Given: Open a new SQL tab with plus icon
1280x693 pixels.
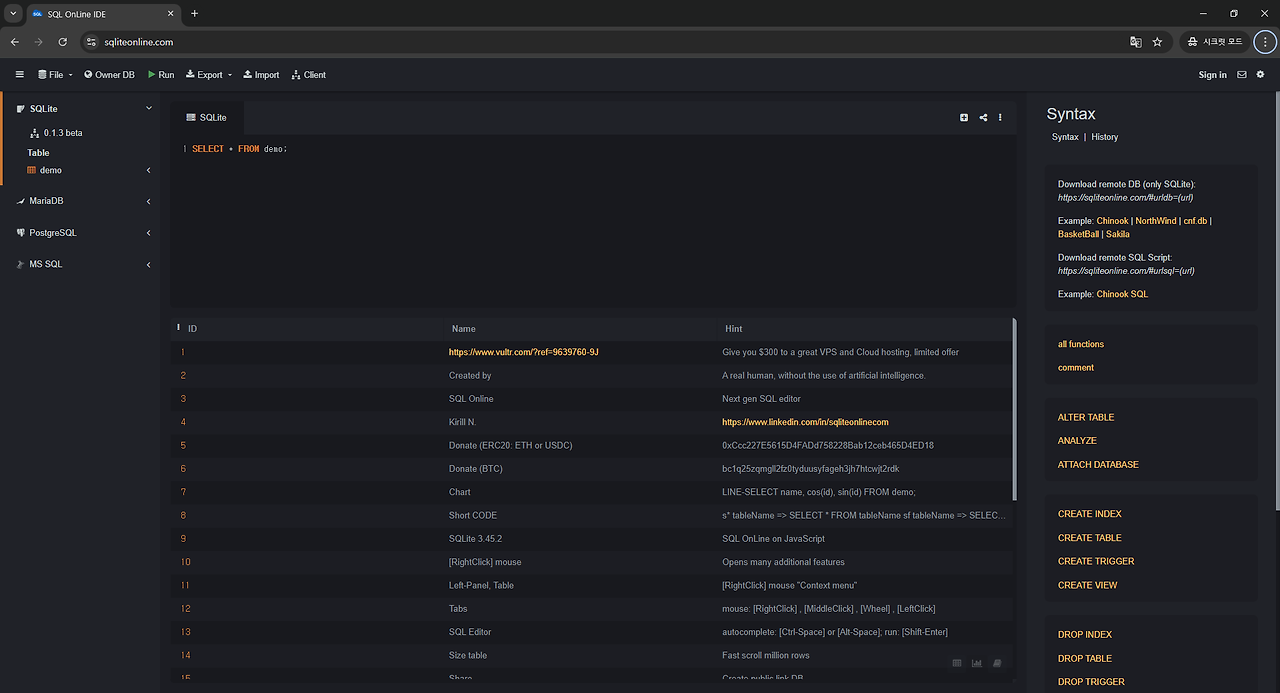Looking at the screenshot, I should pyautogui.click(x=963, y=117).
